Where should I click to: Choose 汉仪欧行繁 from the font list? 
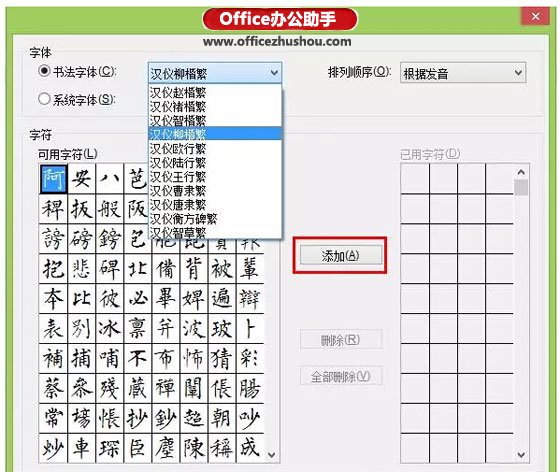(x=215, y=149)
